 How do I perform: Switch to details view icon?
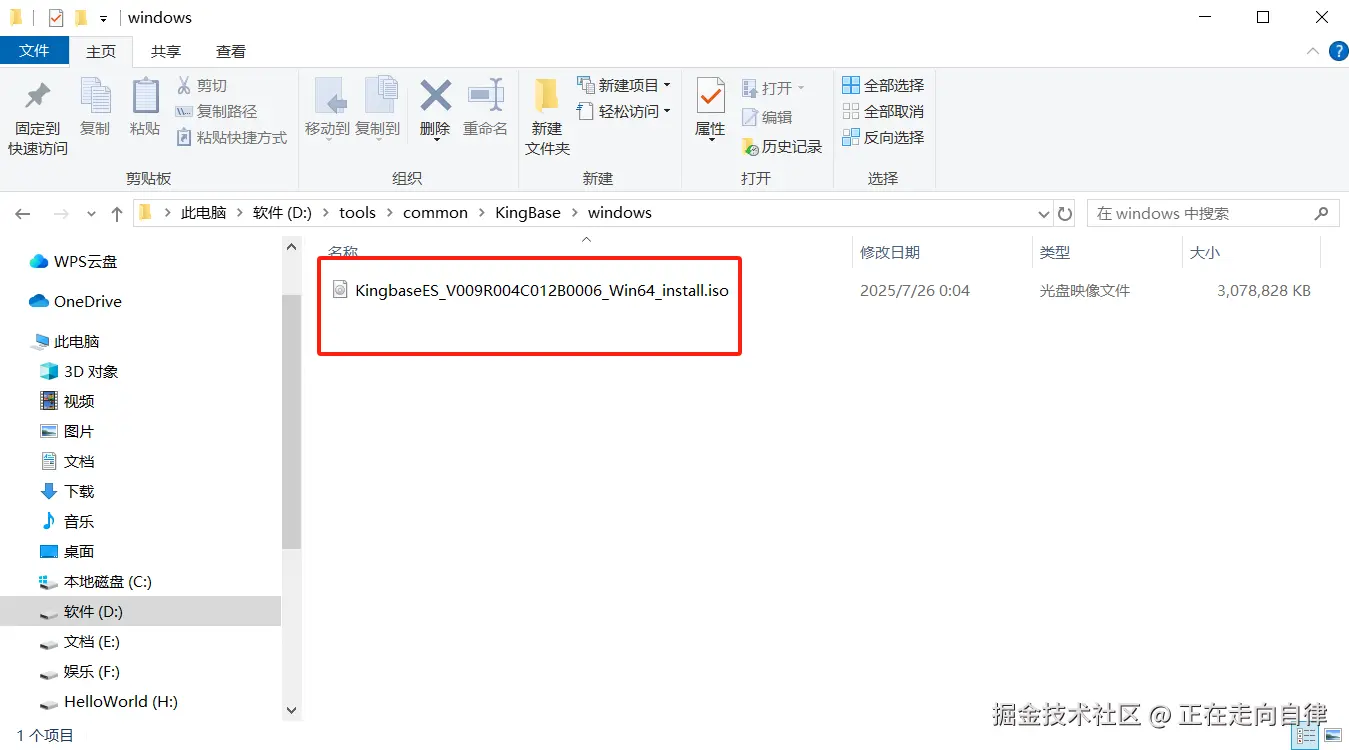[1306, 737]
